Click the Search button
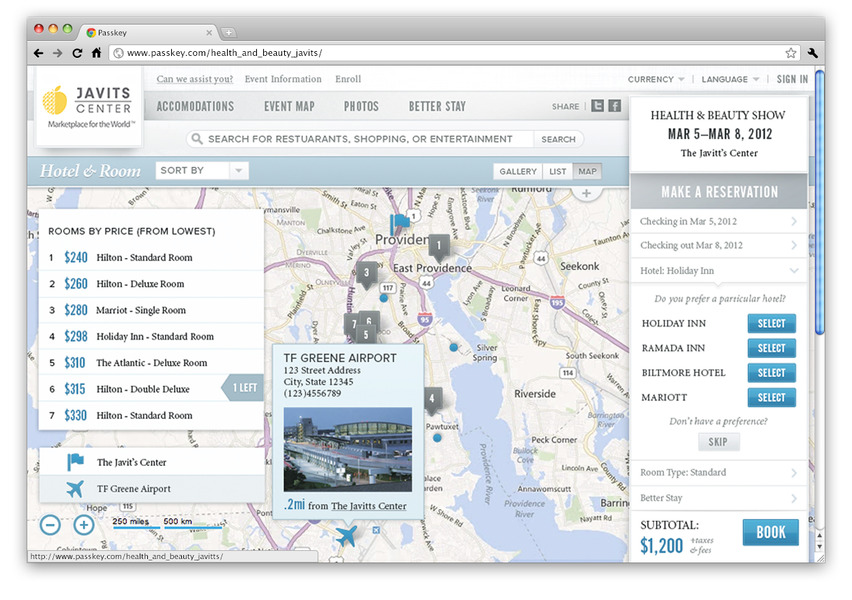Image resolution: width=852 pixels, height=600 pixels. pyautogui.click(x=558, y=139)
